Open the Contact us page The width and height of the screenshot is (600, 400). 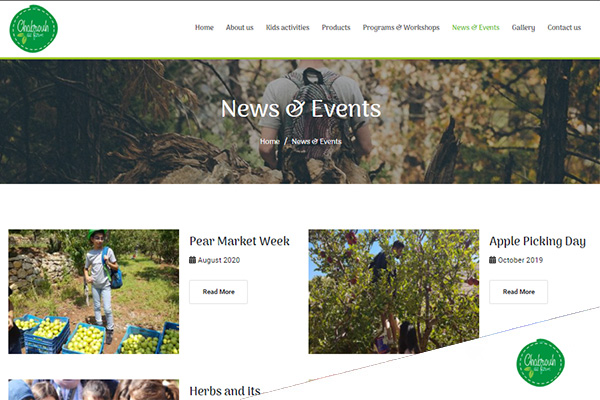click(x=564, y=28)
